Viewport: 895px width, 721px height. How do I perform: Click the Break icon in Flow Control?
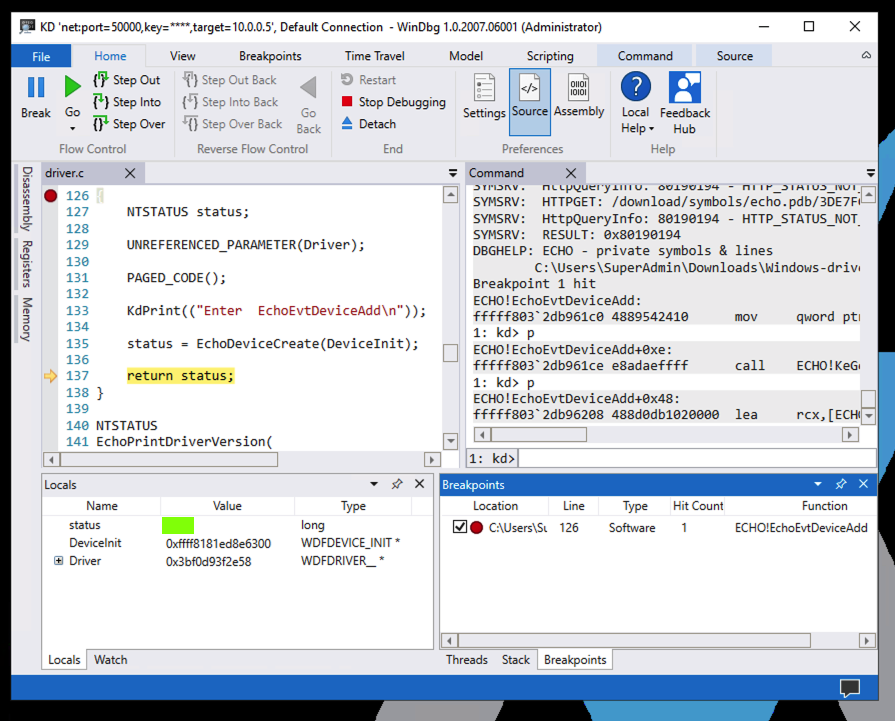36,89
